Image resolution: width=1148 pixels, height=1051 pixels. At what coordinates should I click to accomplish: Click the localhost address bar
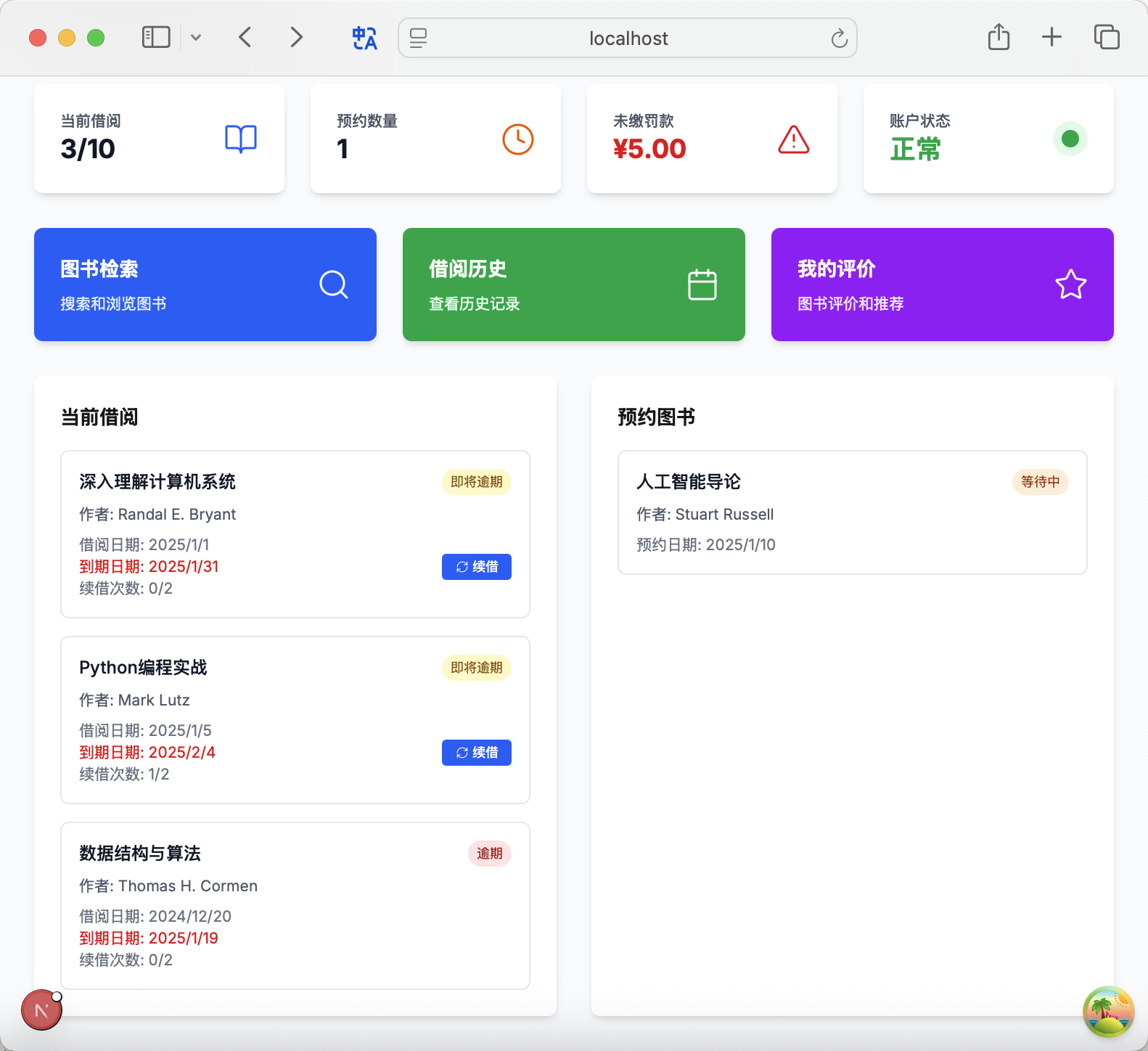(628, 38)
